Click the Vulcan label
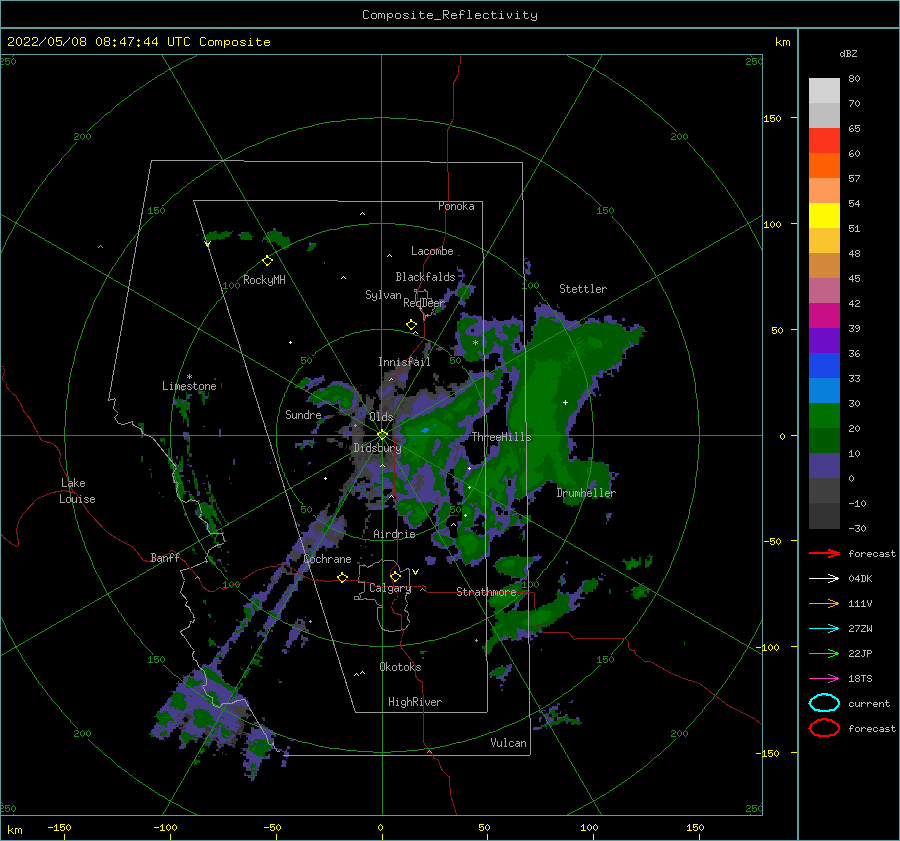Screen dimensions: 900x841 pyautogui.click(x=508, y=743)
